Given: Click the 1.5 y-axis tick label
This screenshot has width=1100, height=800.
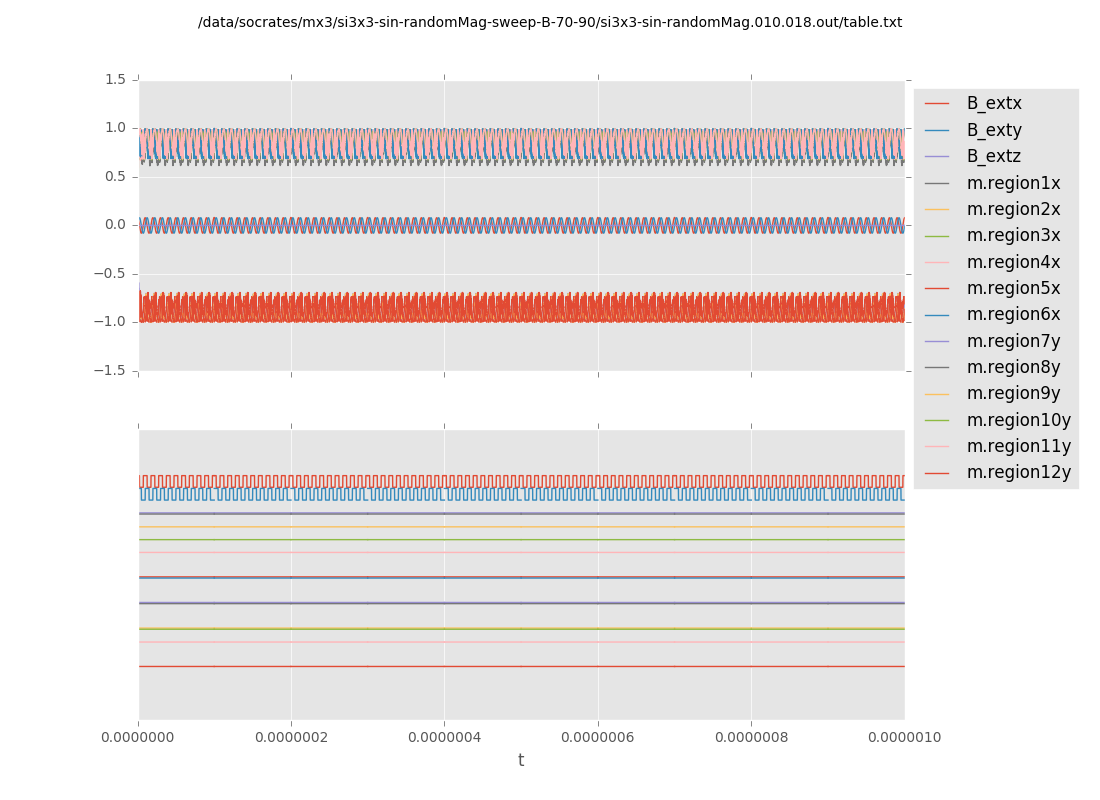Looking at the screenshot, I should point(114,80).
